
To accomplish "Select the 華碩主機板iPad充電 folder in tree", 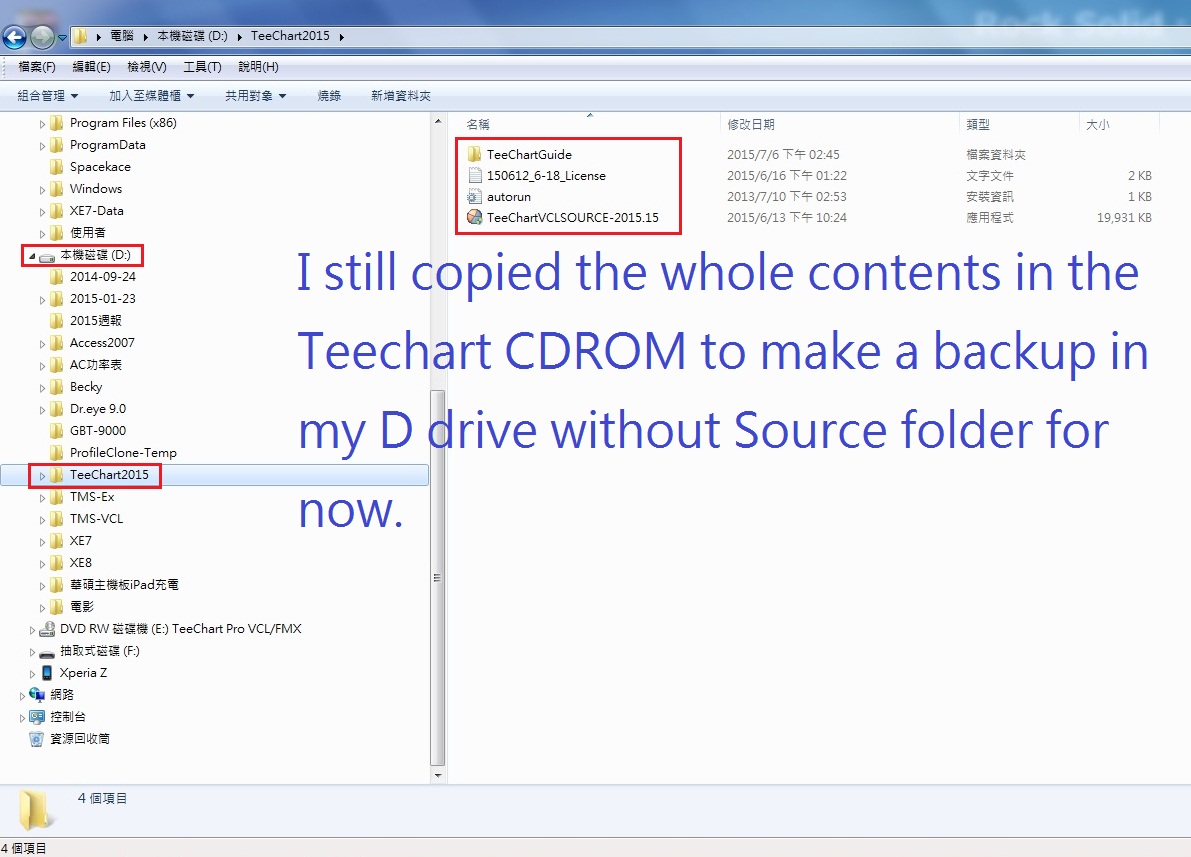I will 115,586.
